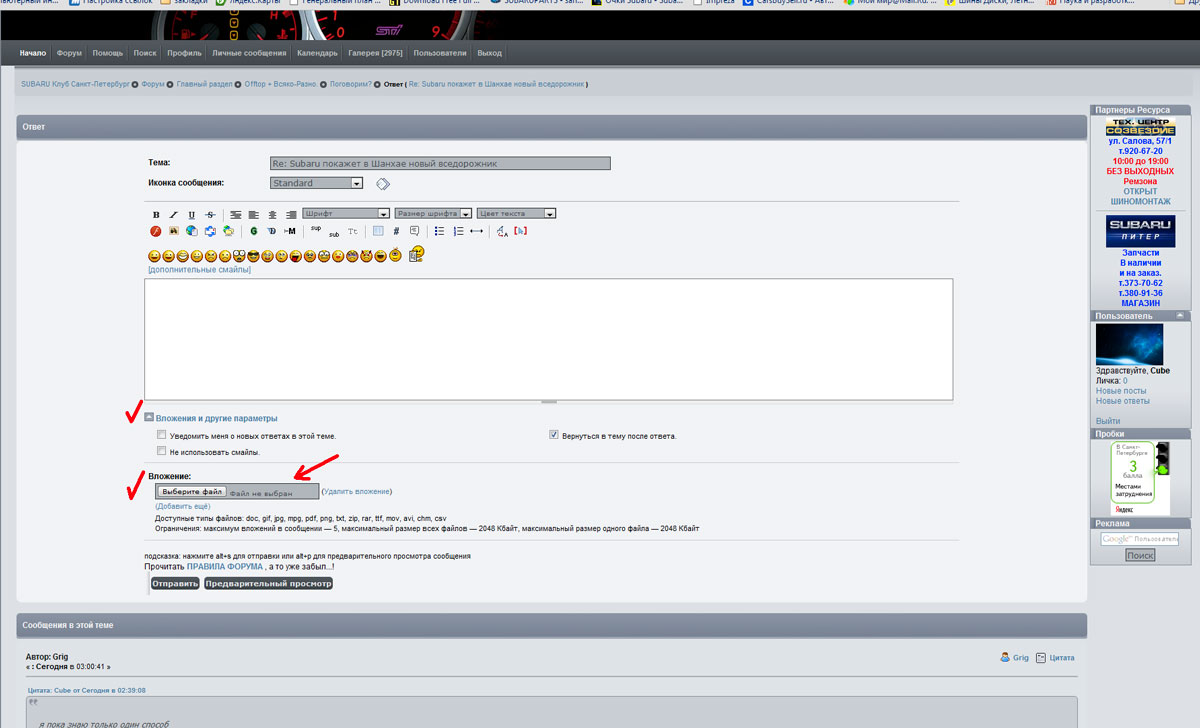Uncheck 'Вернуться в тему после ответа'
1200x728 pixels.
(x=554, y=436)
